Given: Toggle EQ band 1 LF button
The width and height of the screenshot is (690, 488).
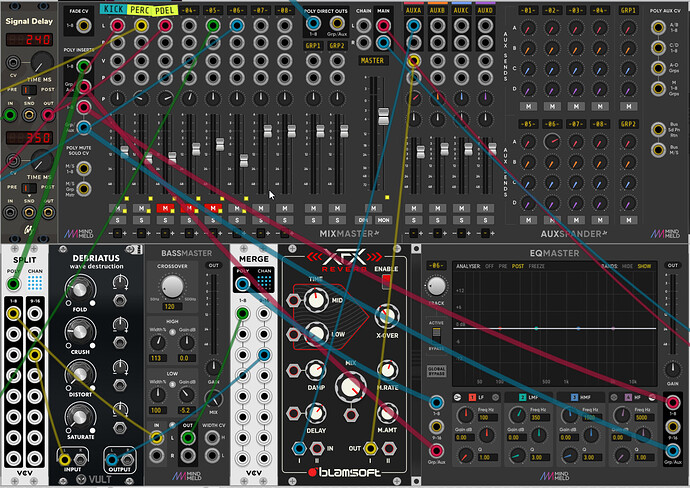Looking at the screenshot, I should tap(472, 397).
